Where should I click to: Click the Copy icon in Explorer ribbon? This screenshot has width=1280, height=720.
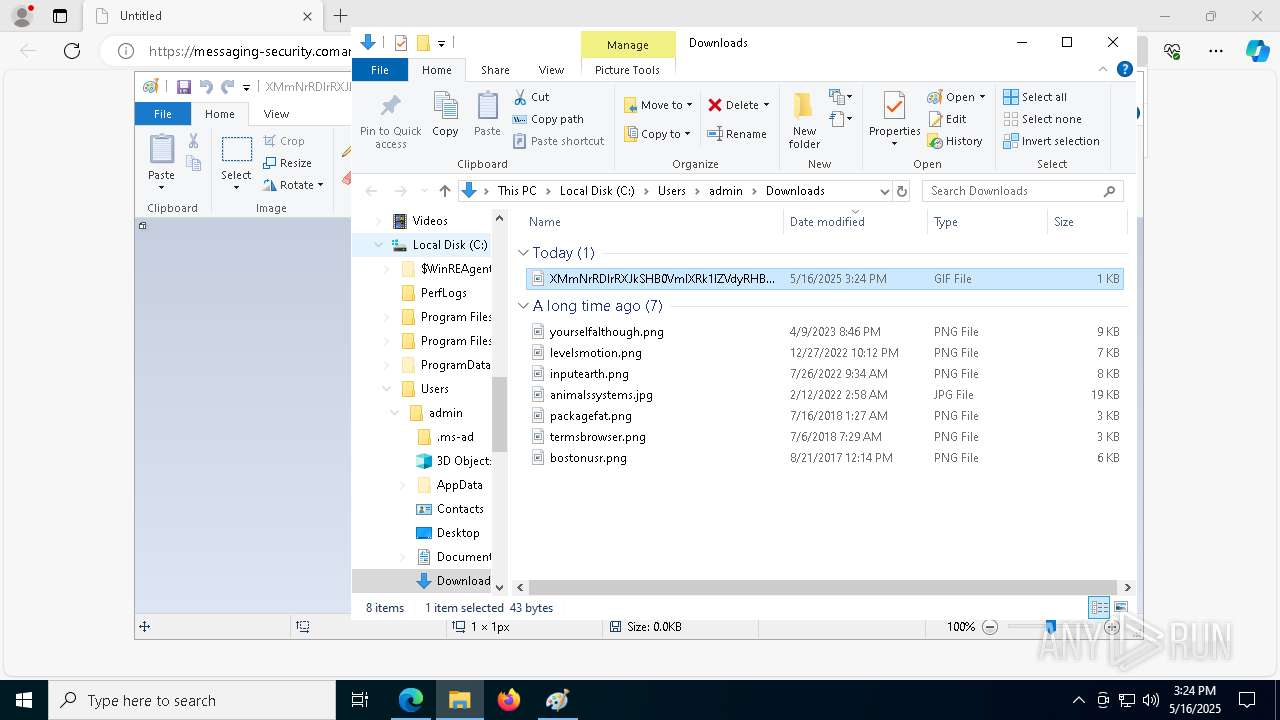tap(445, 114)
